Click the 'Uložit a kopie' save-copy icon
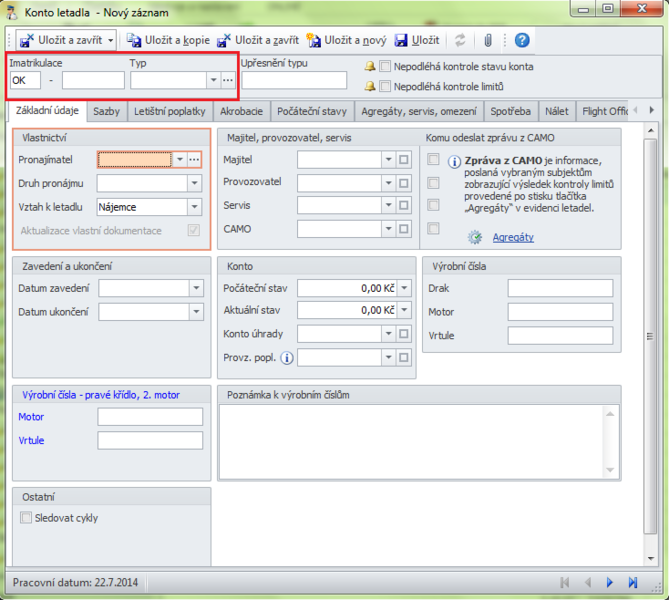This screenshot has height=600, width=669. coord(134,40)
